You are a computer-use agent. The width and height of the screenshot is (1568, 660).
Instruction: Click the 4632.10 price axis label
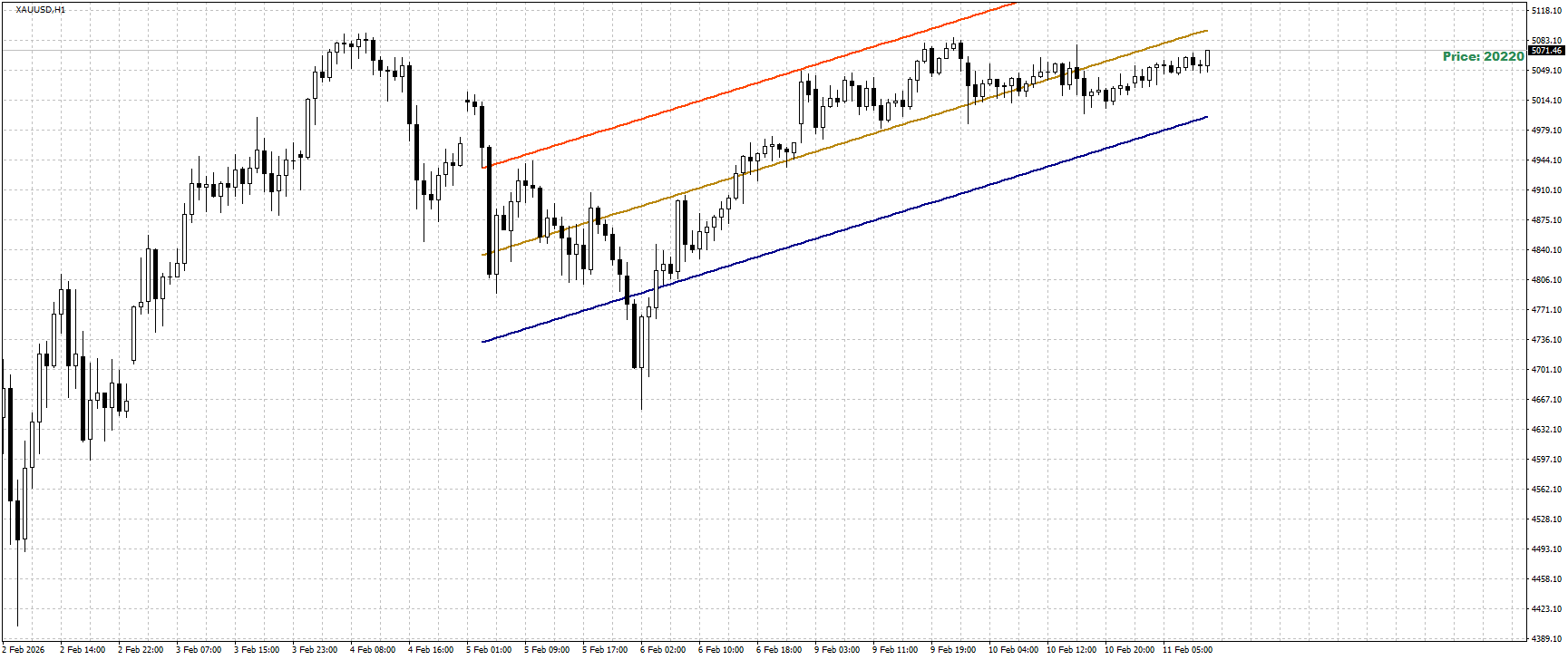(x=1545, y=430)
